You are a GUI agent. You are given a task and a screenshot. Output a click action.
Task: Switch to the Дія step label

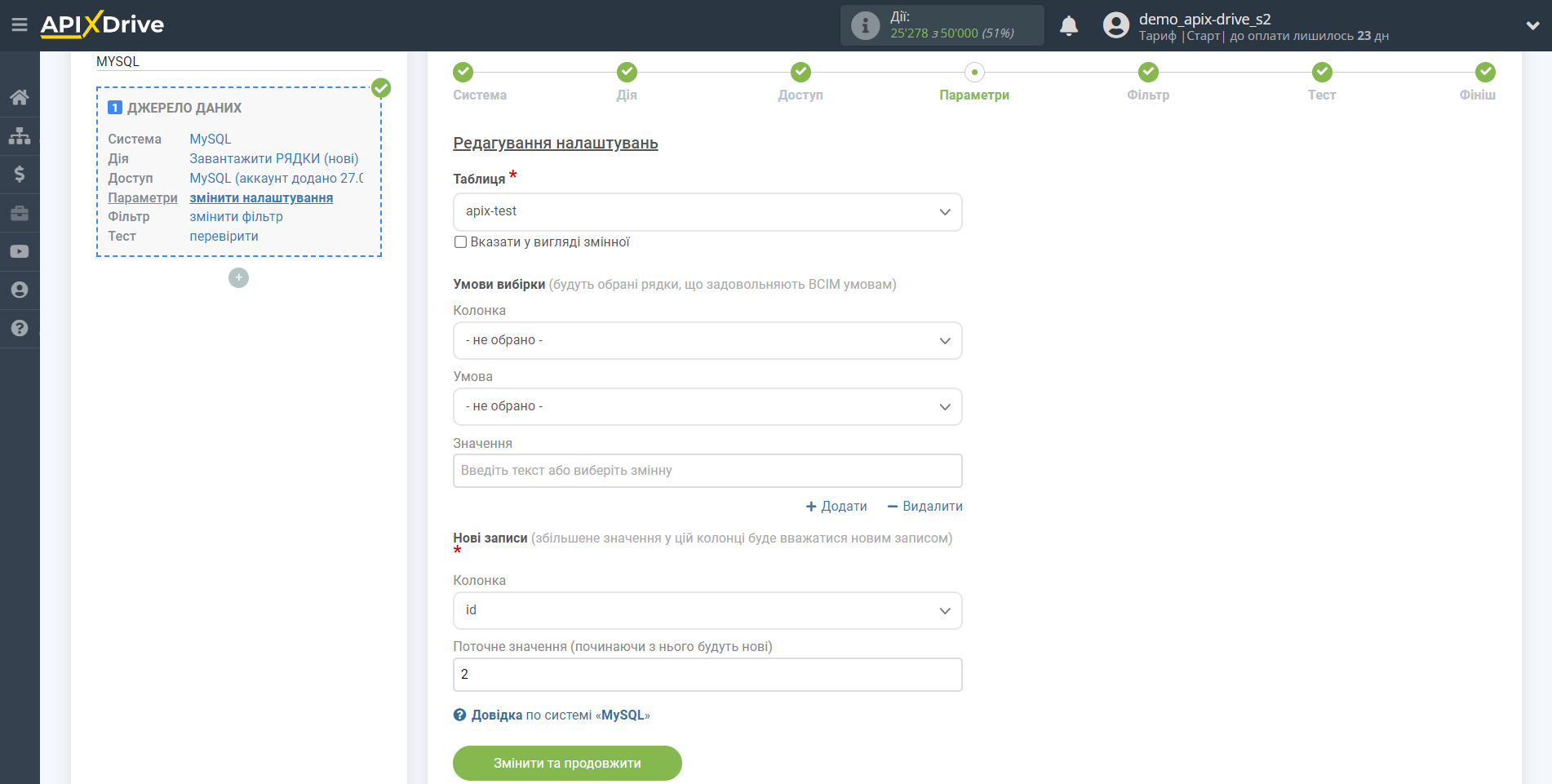click(x=627, y=95)
